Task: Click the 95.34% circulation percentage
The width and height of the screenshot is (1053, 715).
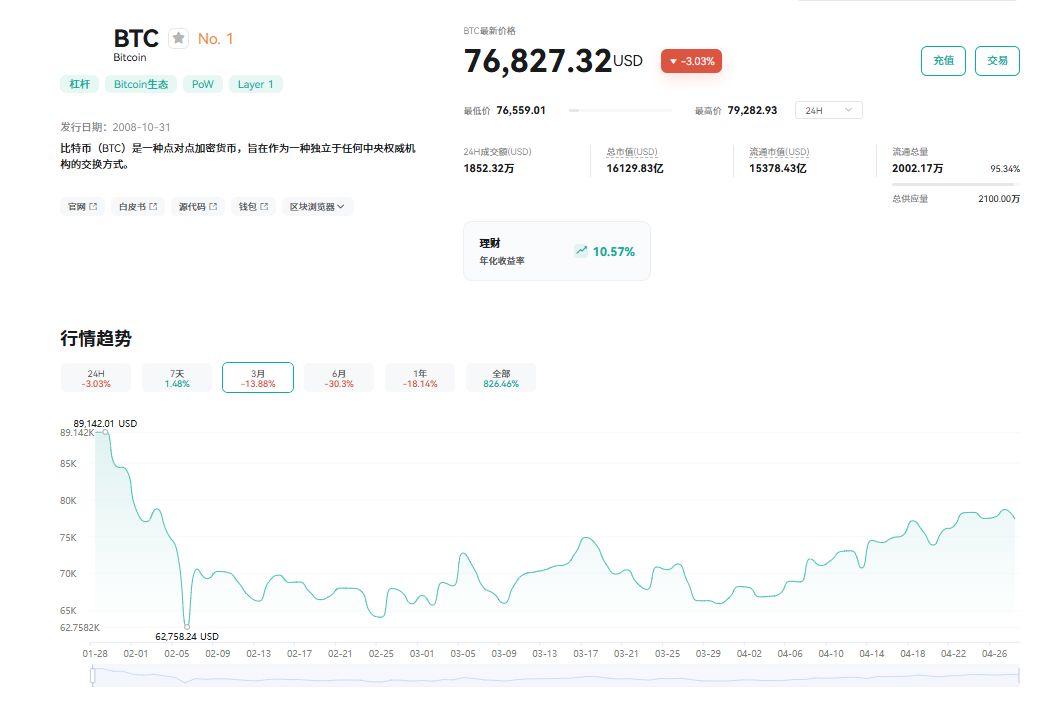Action: click(x=1005, y=169)
